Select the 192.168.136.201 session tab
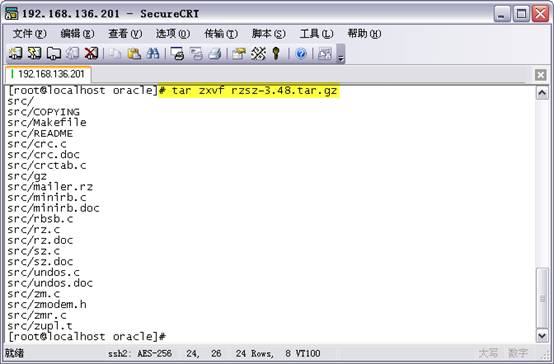Screen dimensions: 554x364 48,74
